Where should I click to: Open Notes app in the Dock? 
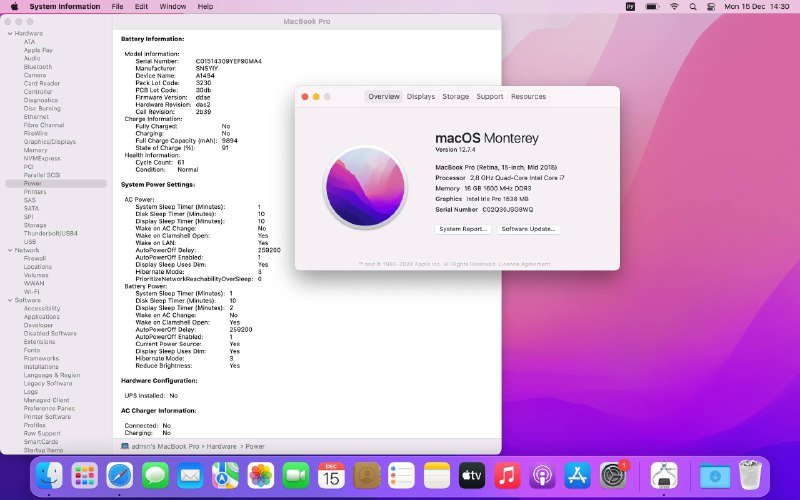pos(437,476)
